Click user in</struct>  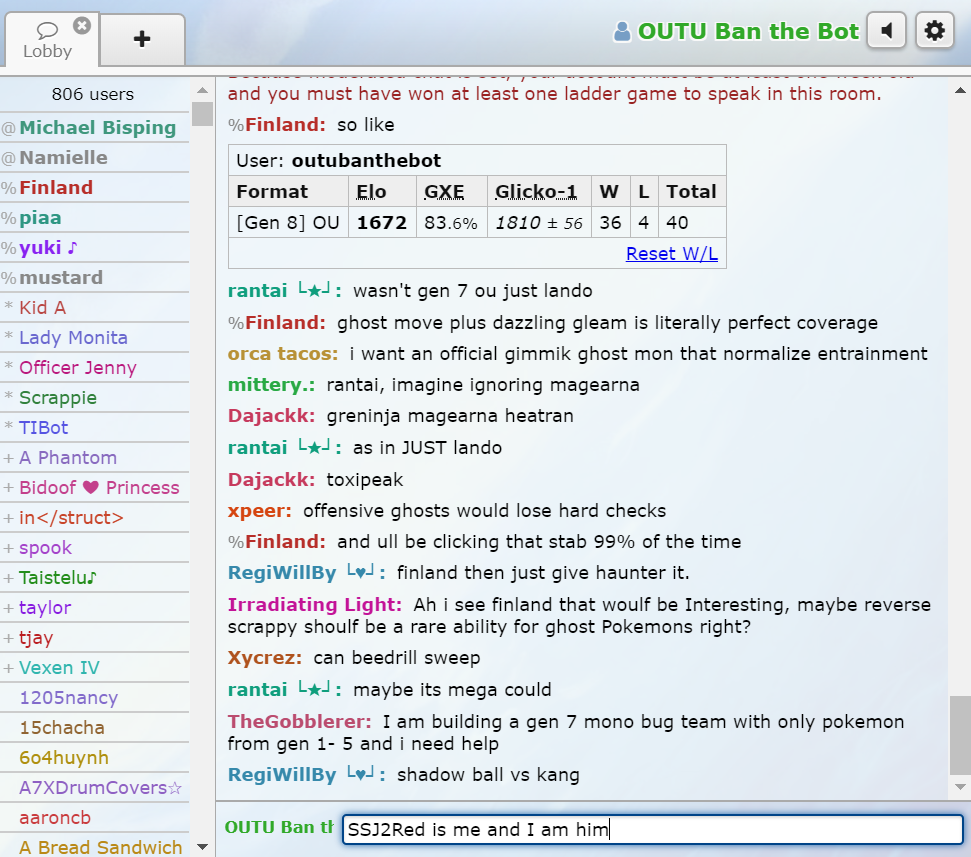tap(94, 518)
